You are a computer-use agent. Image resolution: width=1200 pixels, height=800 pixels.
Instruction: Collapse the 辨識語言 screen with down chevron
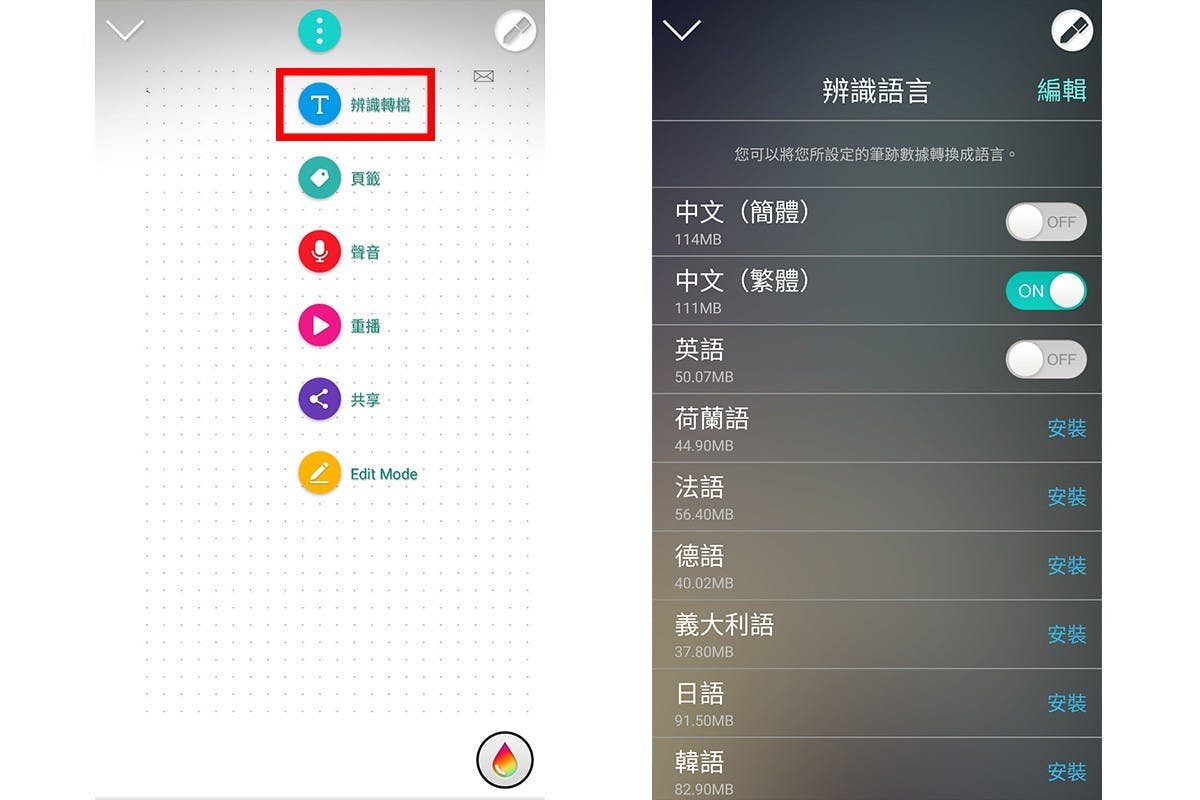click(x=682, y=31)
